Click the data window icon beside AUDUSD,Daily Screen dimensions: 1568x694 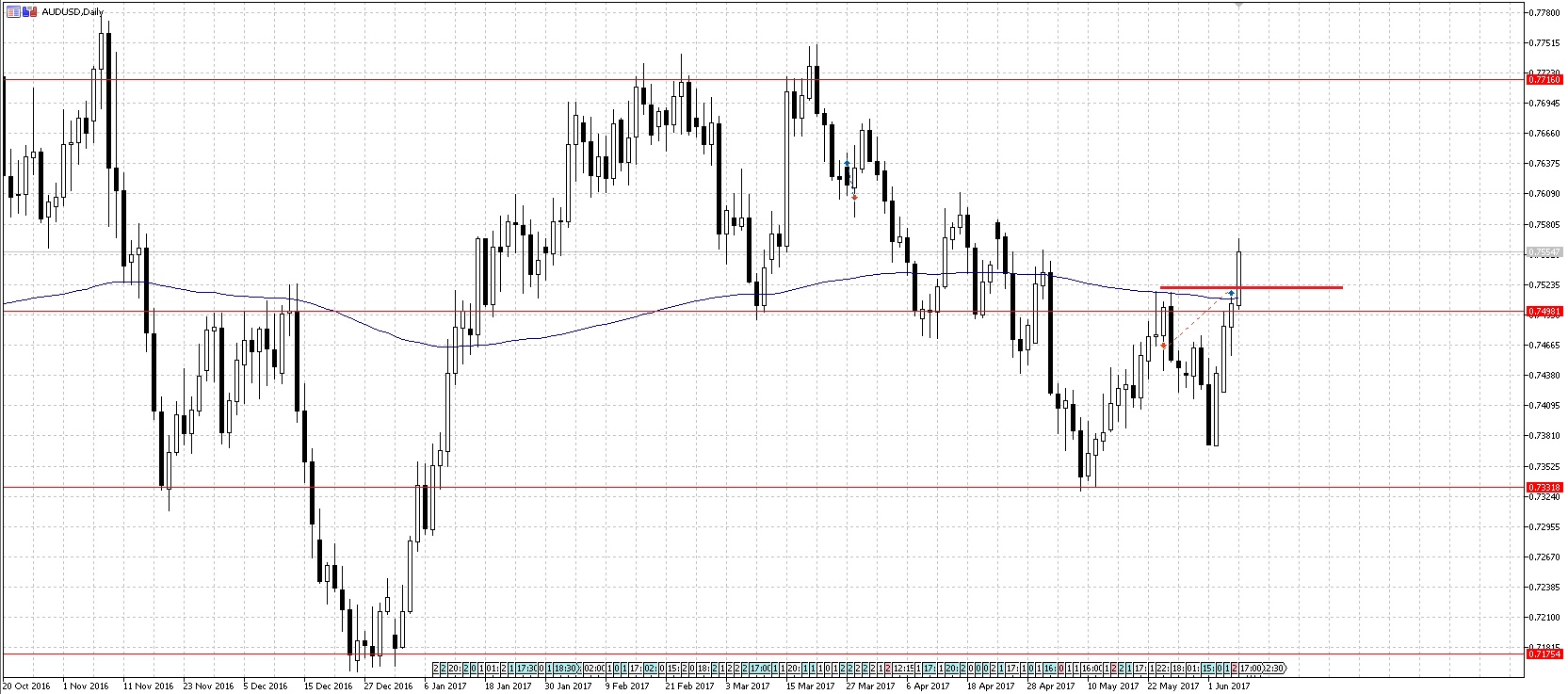point(13,11)
